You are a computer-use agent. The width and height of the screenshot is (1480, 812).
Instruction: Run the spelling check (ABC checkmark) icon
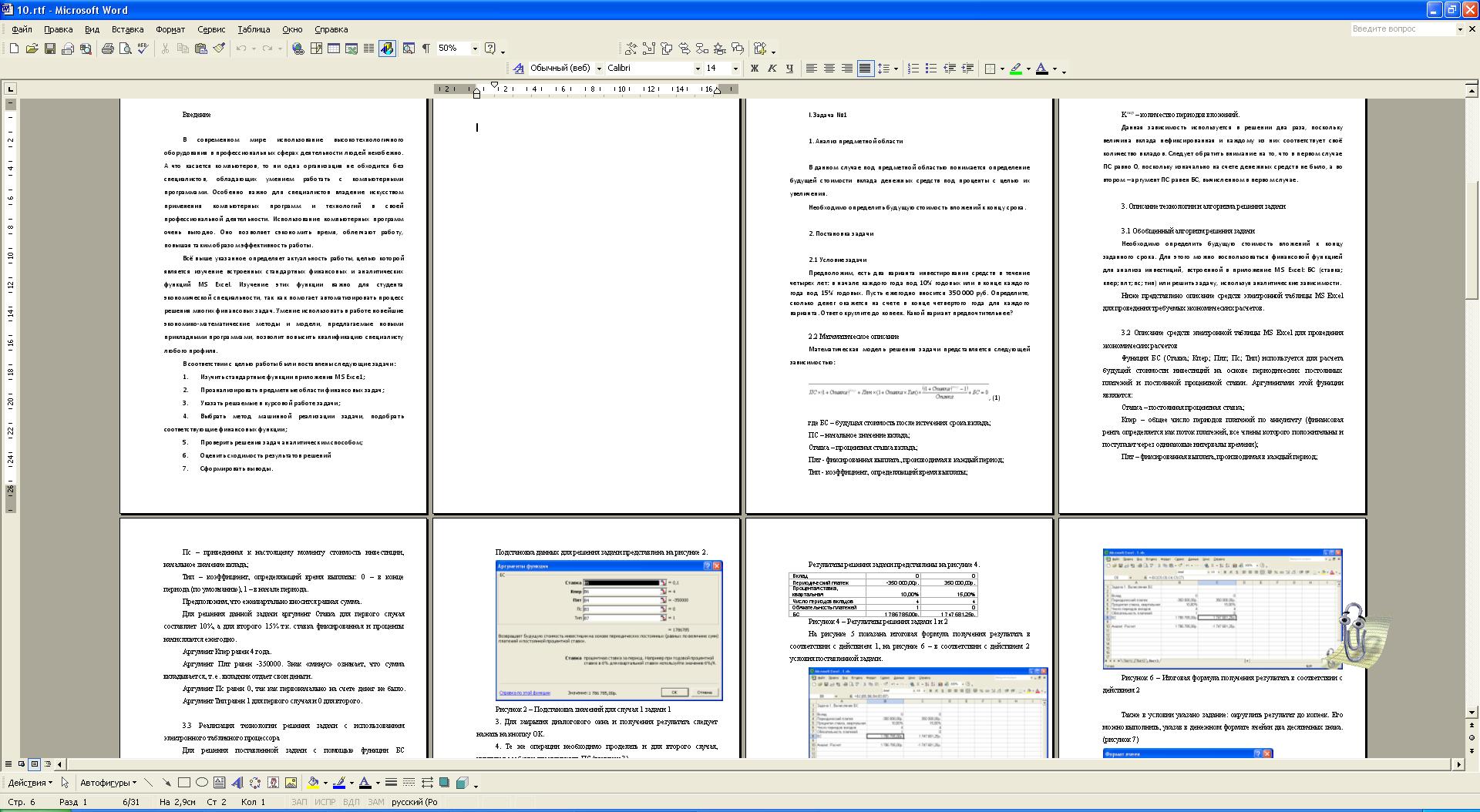pyautogui.click(x=143, y=49)
